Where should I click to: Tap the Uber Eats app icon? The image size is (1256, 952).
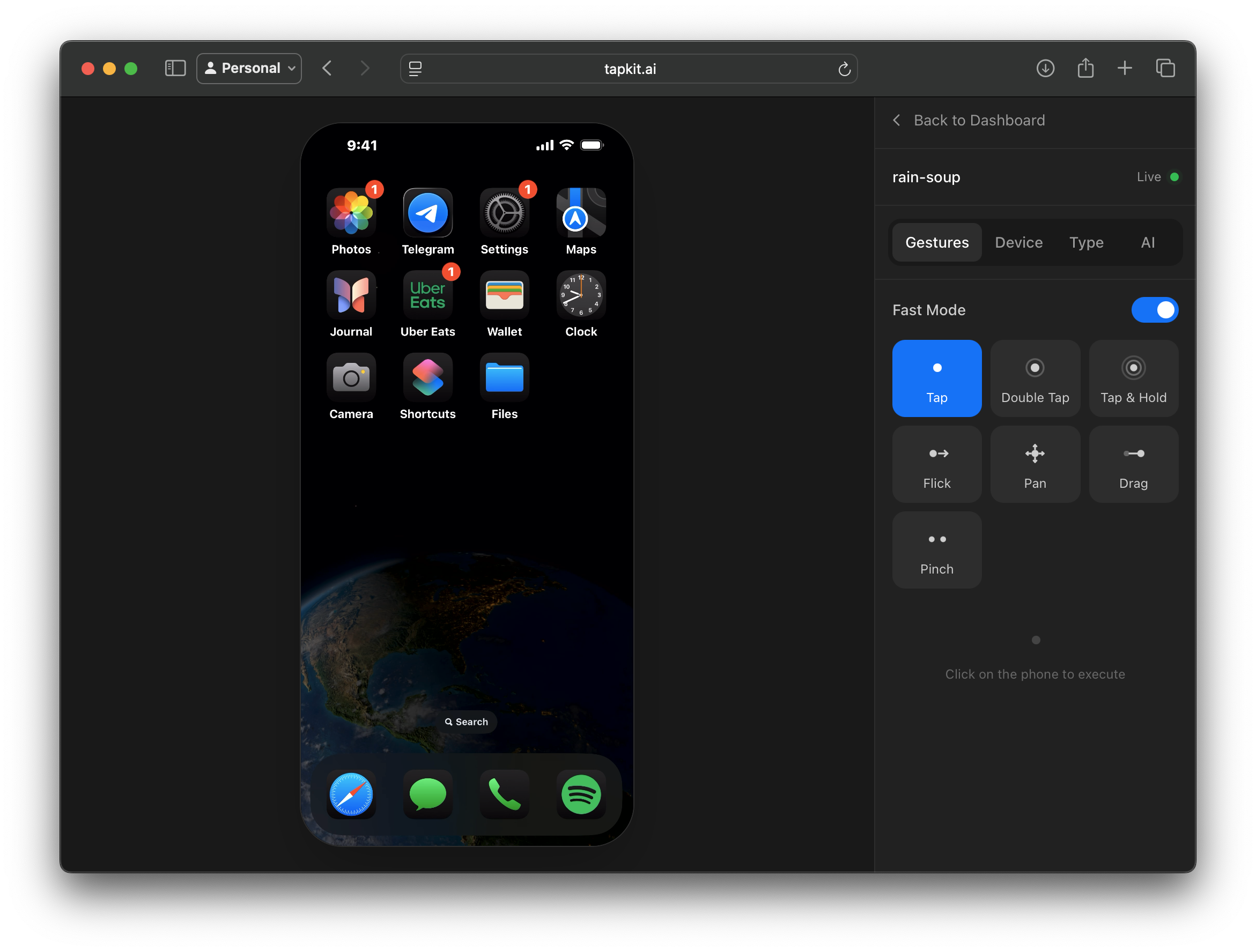(427, 295)
